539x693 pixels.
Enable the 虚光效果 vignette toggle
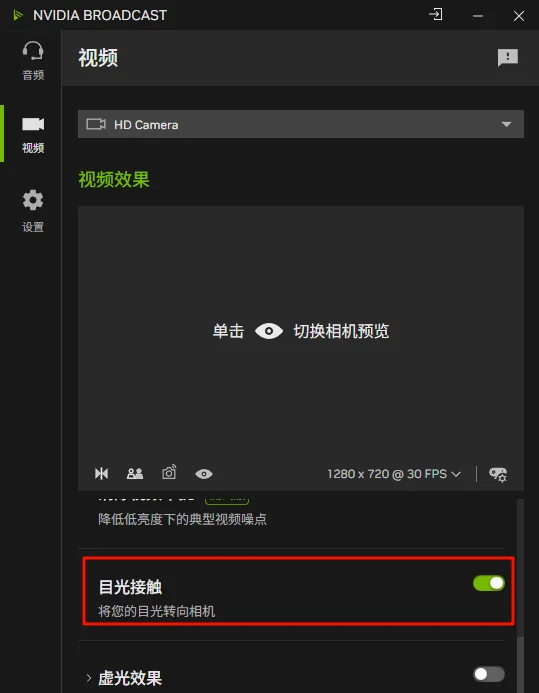tap(489, 674)
